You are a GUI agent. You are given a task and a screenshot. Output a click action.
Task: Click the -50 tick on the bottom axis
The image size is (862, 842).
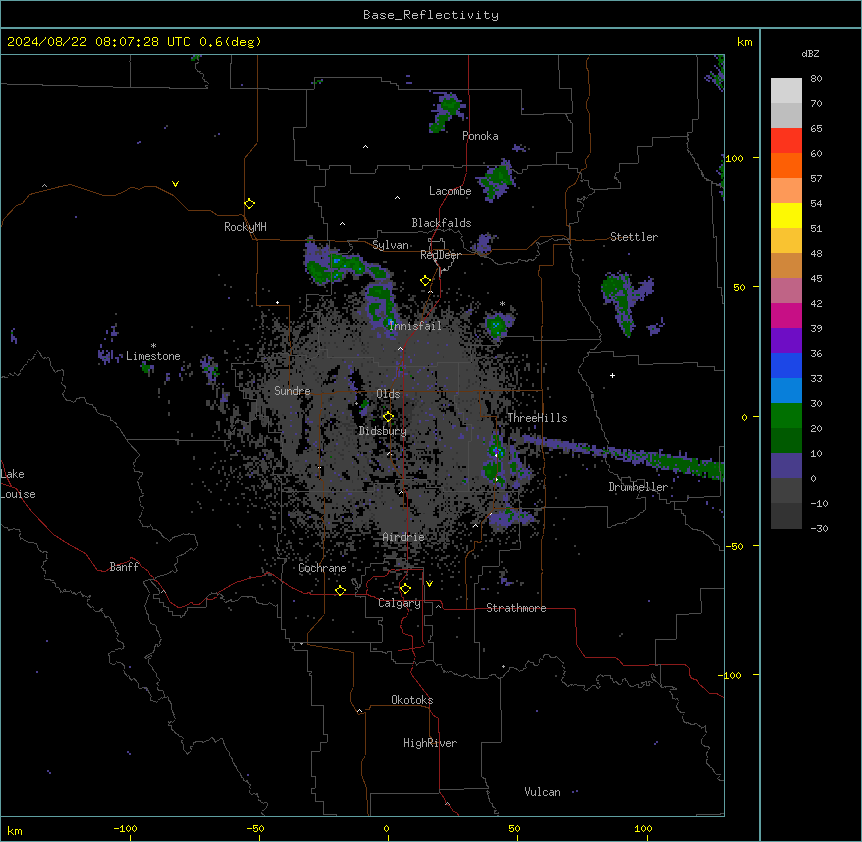pos(255,828)
